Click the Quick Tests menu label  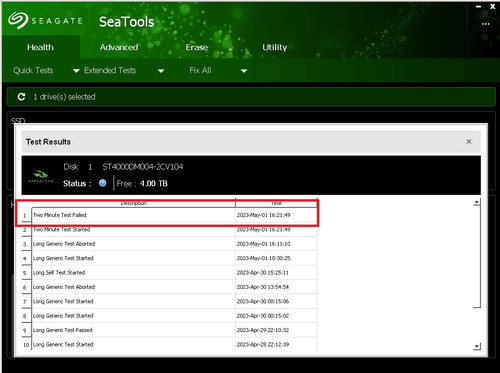point(33,70)
